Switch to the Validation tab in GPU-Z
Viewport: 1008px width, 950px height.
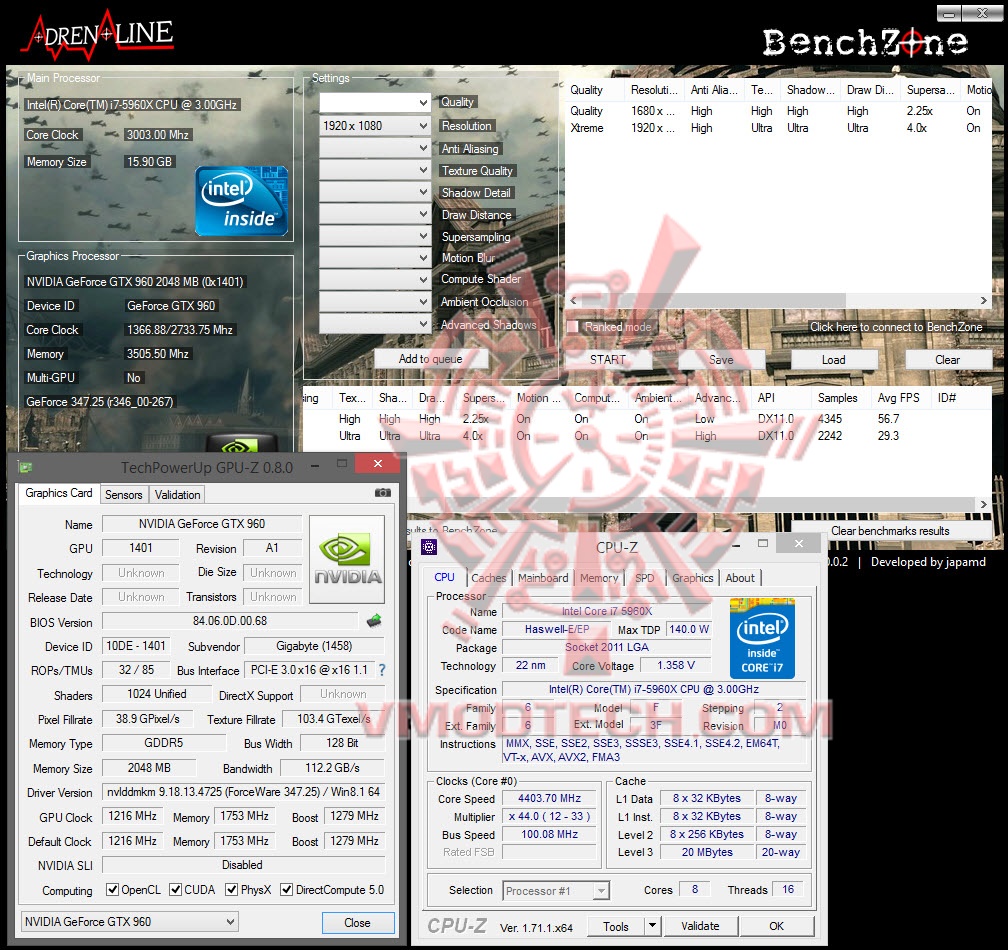177,494
